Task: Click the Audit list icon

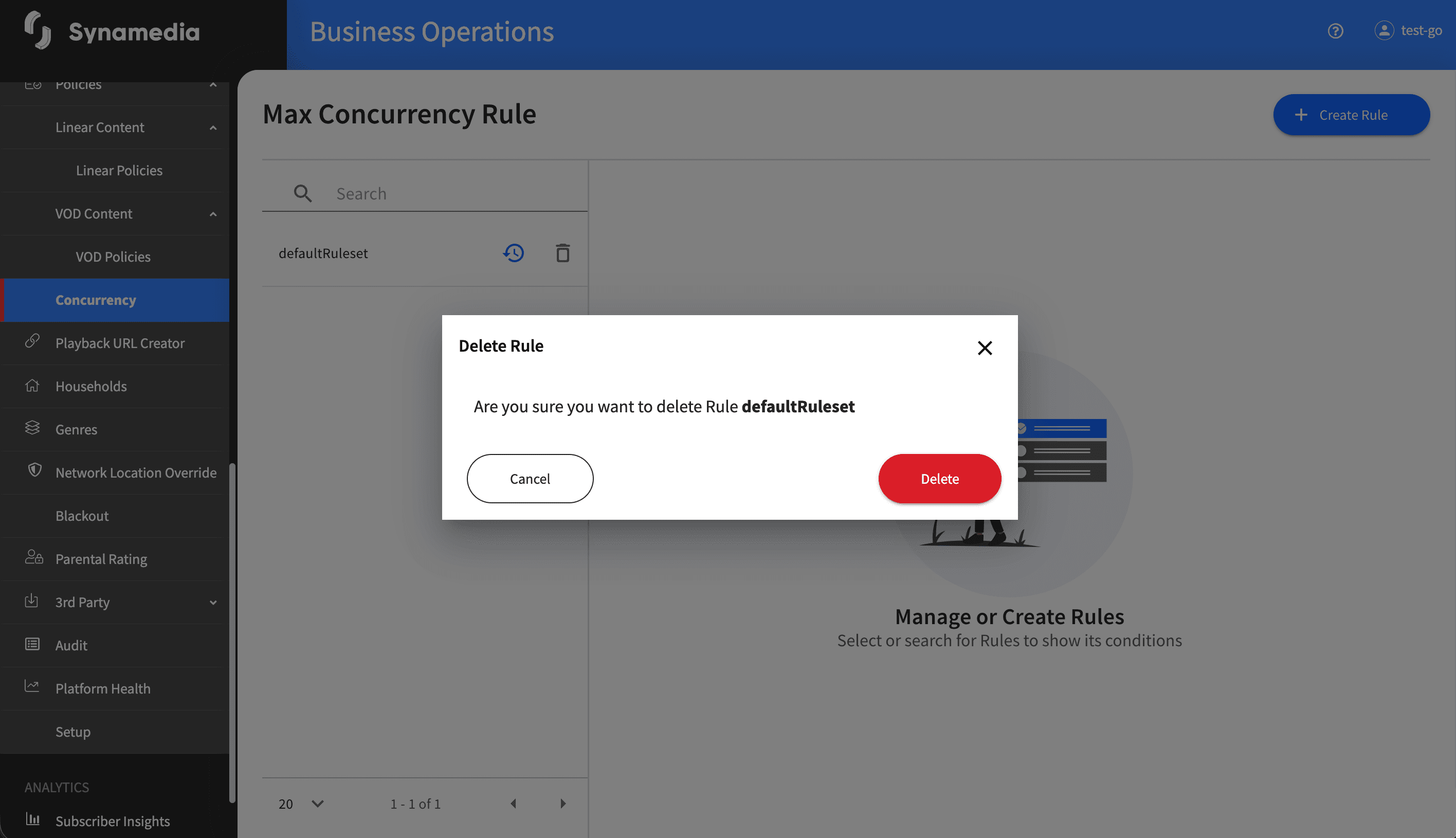Action: click(x=32, y=644)
